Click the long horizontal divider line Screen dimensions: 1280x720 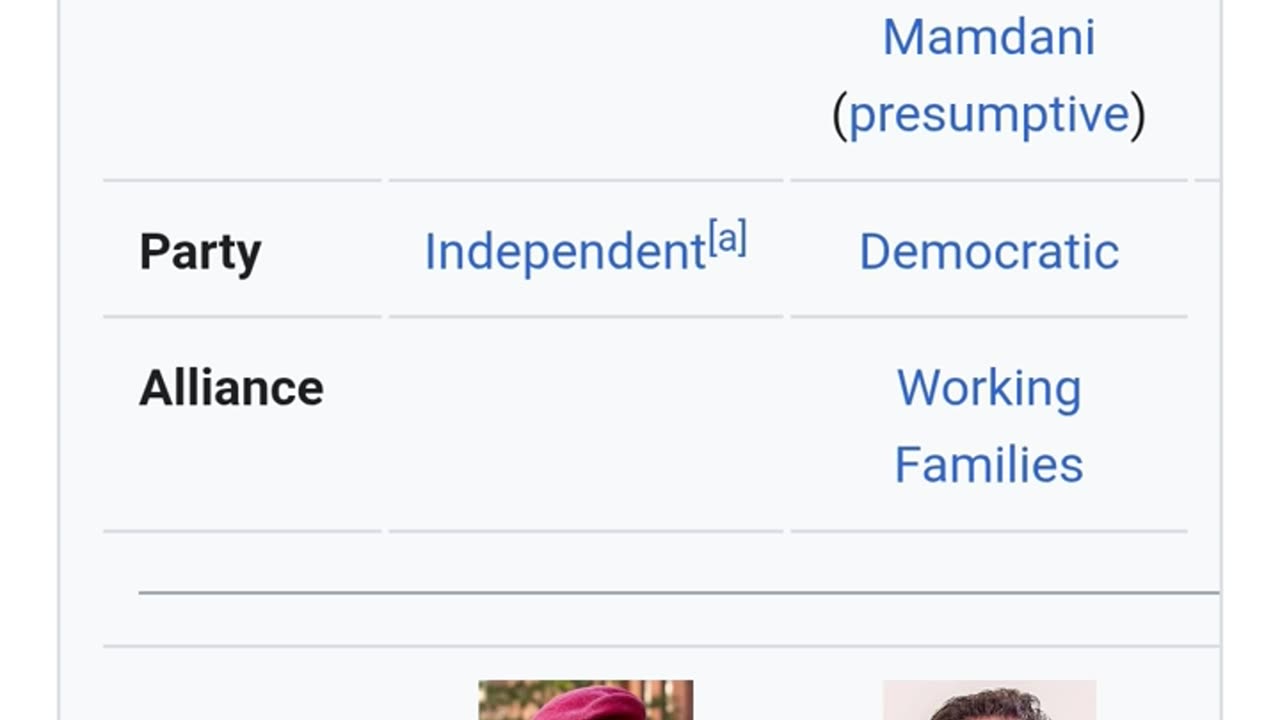(678, 593)
